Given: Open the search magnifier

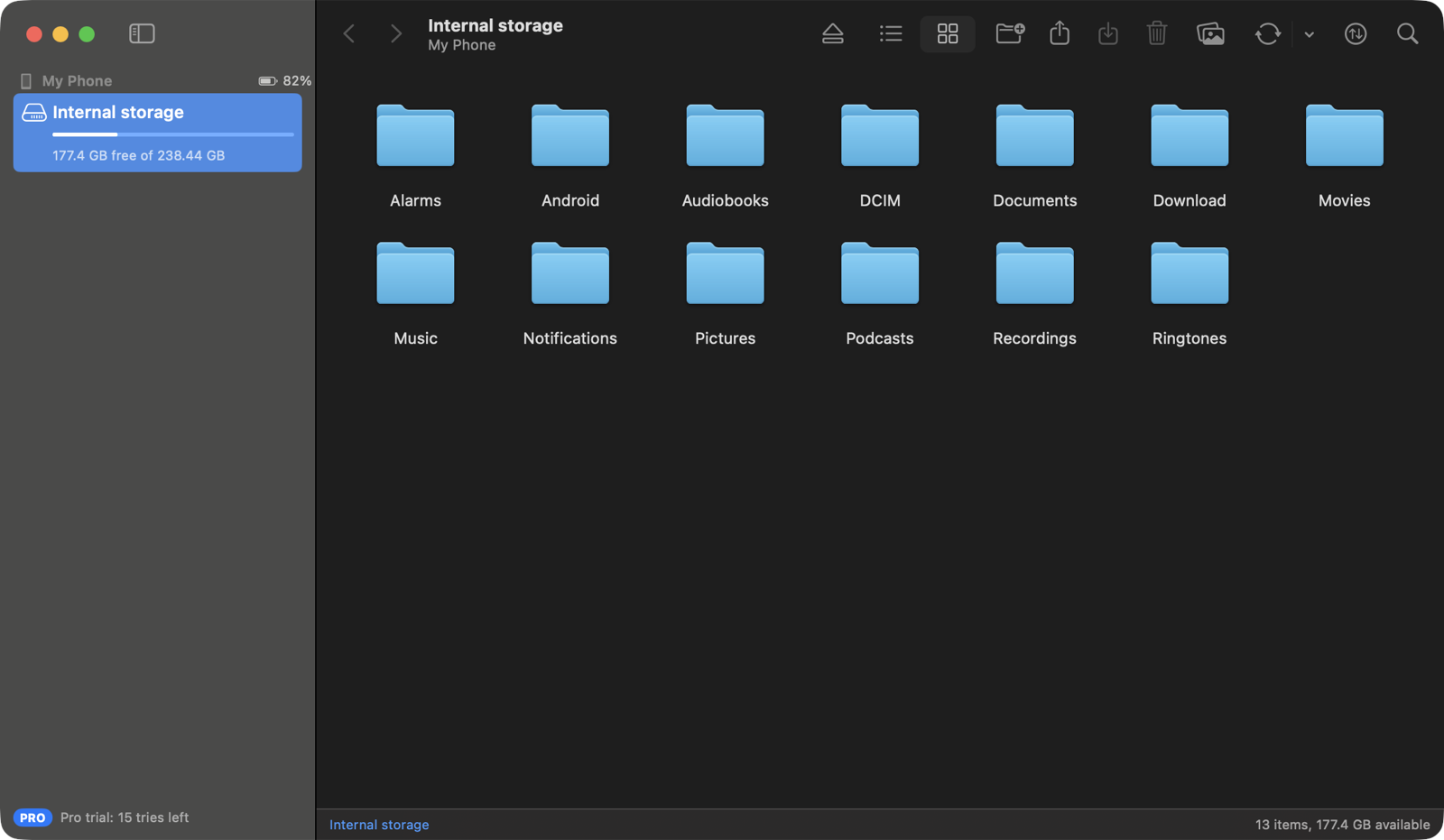Looking at the screenshot, I should [x=1407, y=34].
